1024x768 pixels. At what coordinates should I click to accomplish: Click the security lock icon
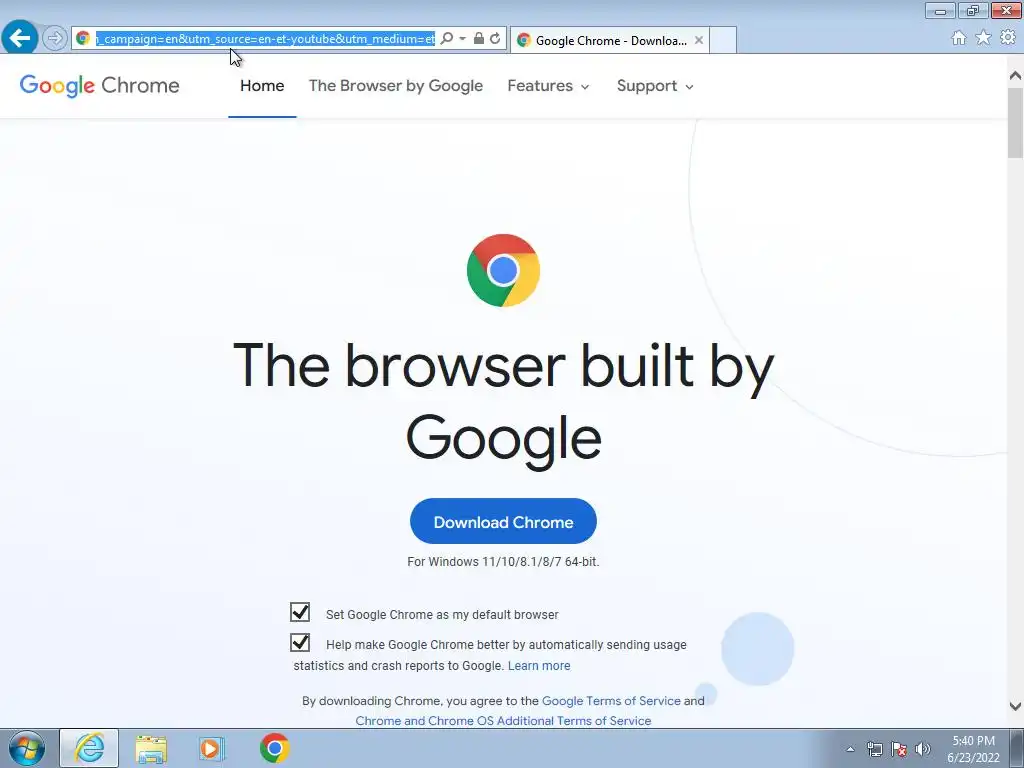[x=479, y=39]
